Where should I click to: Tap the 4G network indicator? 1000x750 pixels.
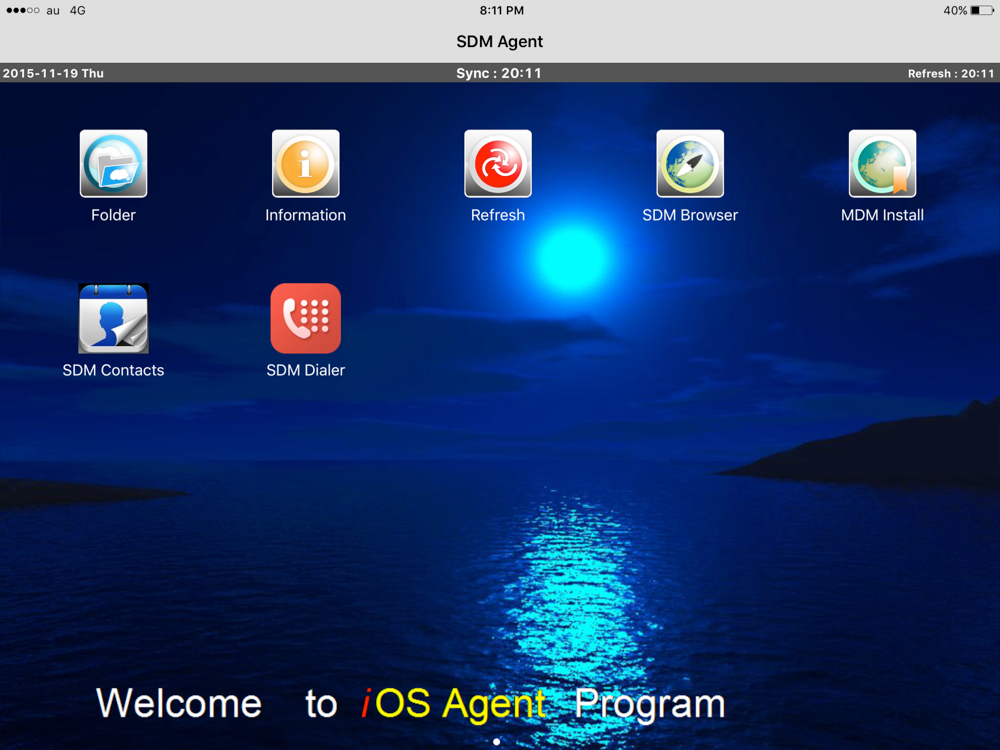pos(77,11)
